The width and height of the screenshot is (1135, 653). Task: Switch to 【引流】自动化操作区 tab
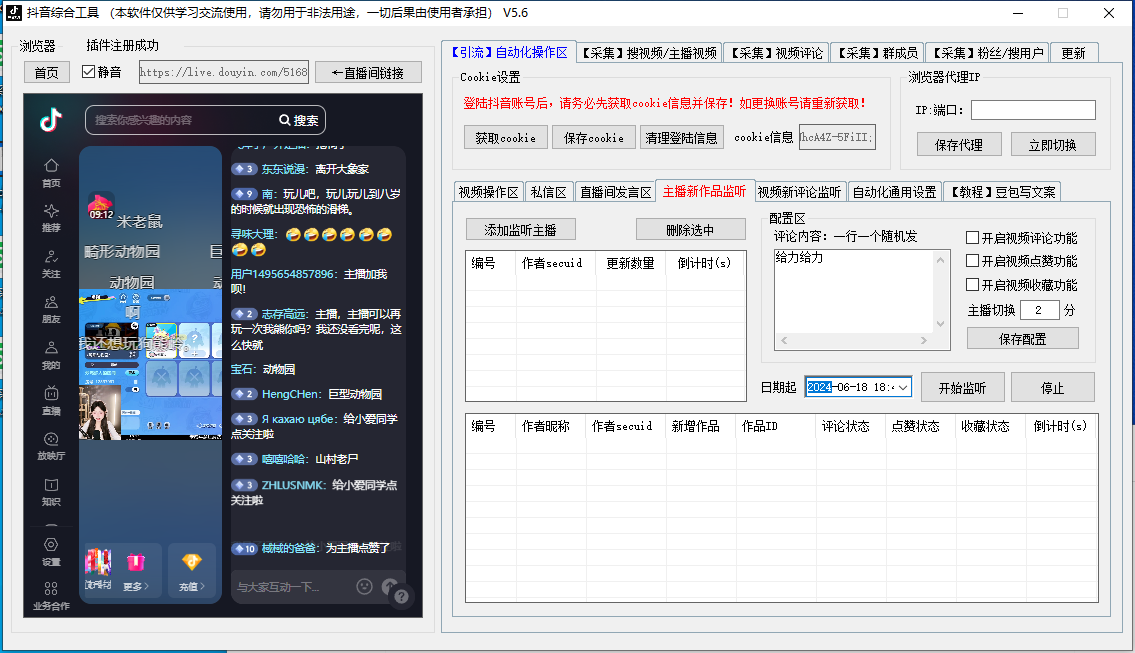coord(509,52)
